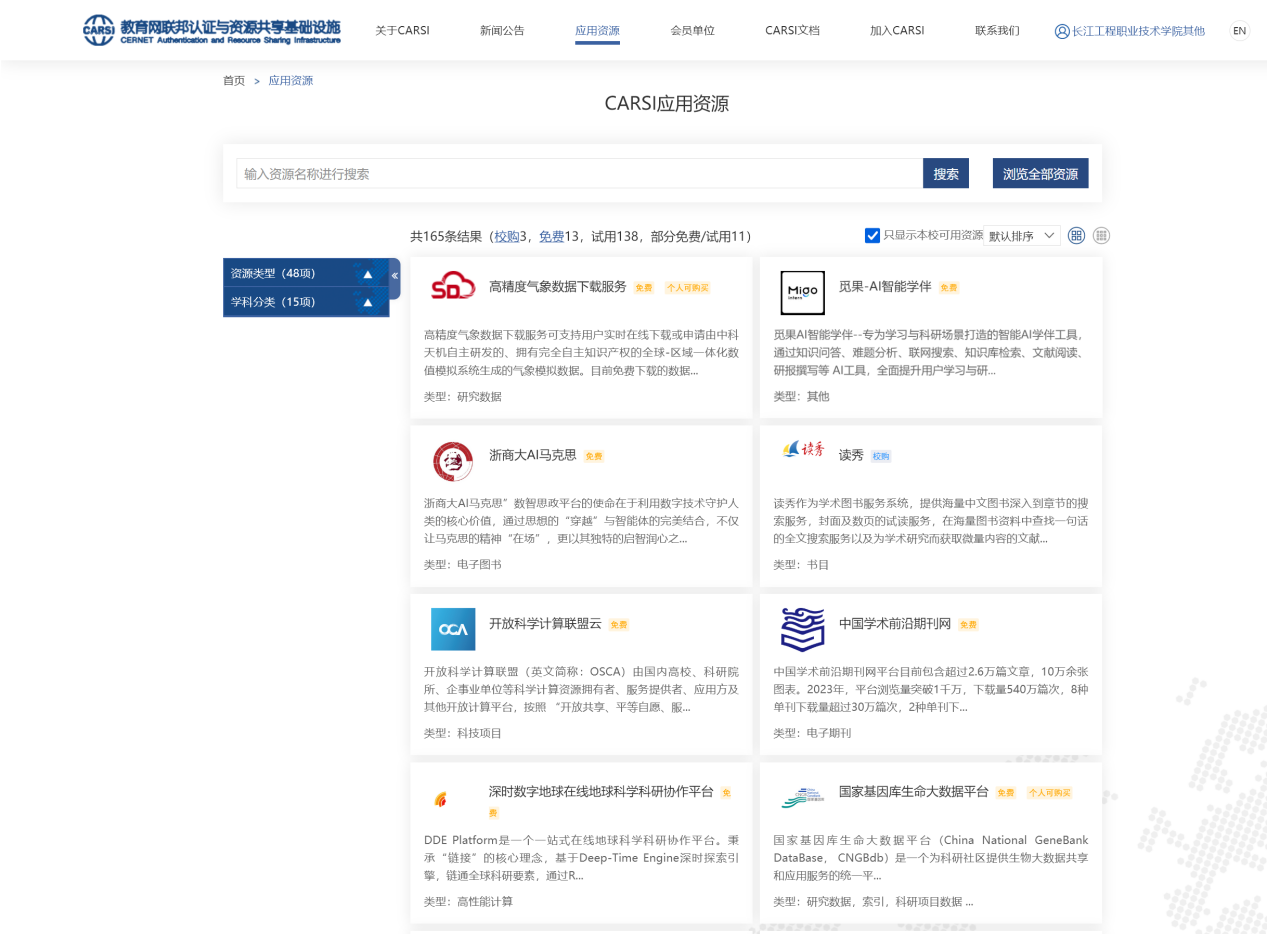Switch to list table view icon
Image resolution: width=1267 pixels, height=934 pixels.
click(x=1101, y=235)
